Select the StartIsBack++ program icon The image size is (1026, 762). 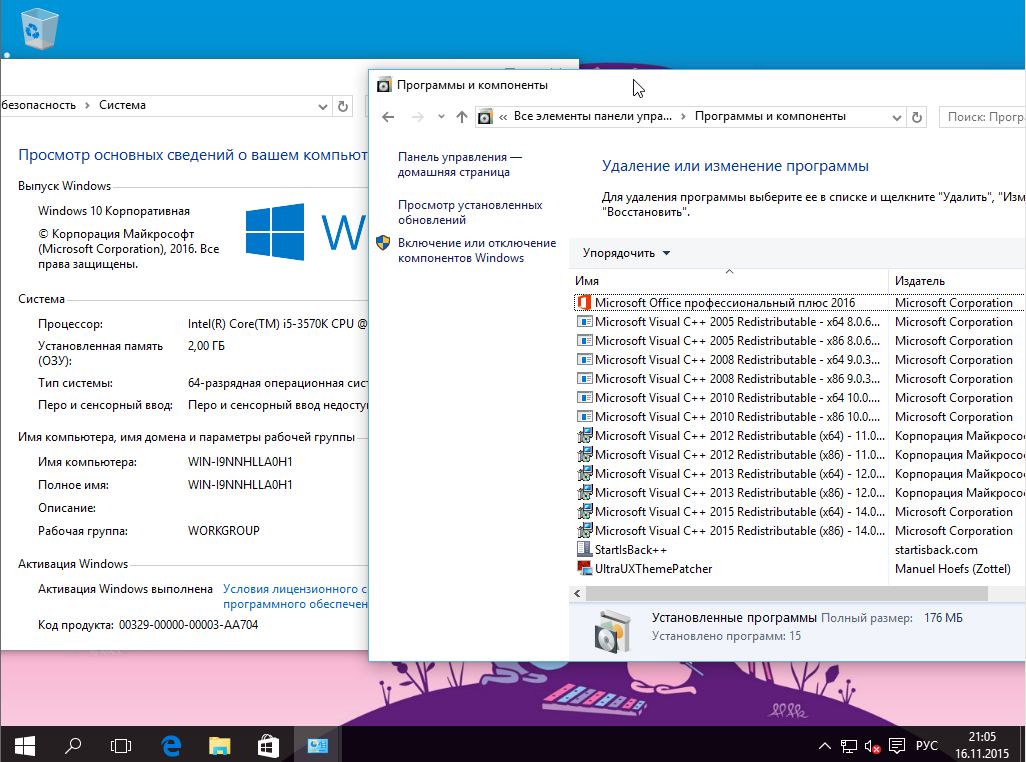coord(584,549)
